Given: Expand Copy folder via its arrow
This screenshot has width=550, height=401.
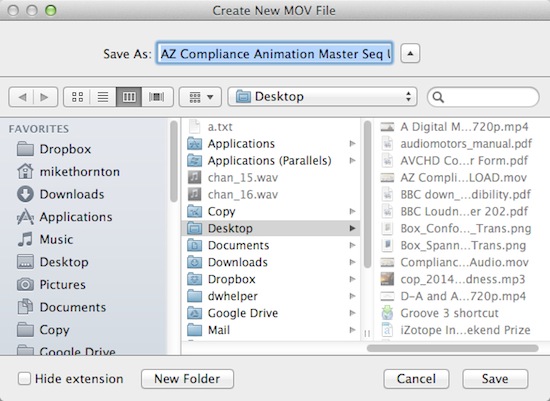Looking at the screenshot, I should pyautogui.click(x=352, y=212).
